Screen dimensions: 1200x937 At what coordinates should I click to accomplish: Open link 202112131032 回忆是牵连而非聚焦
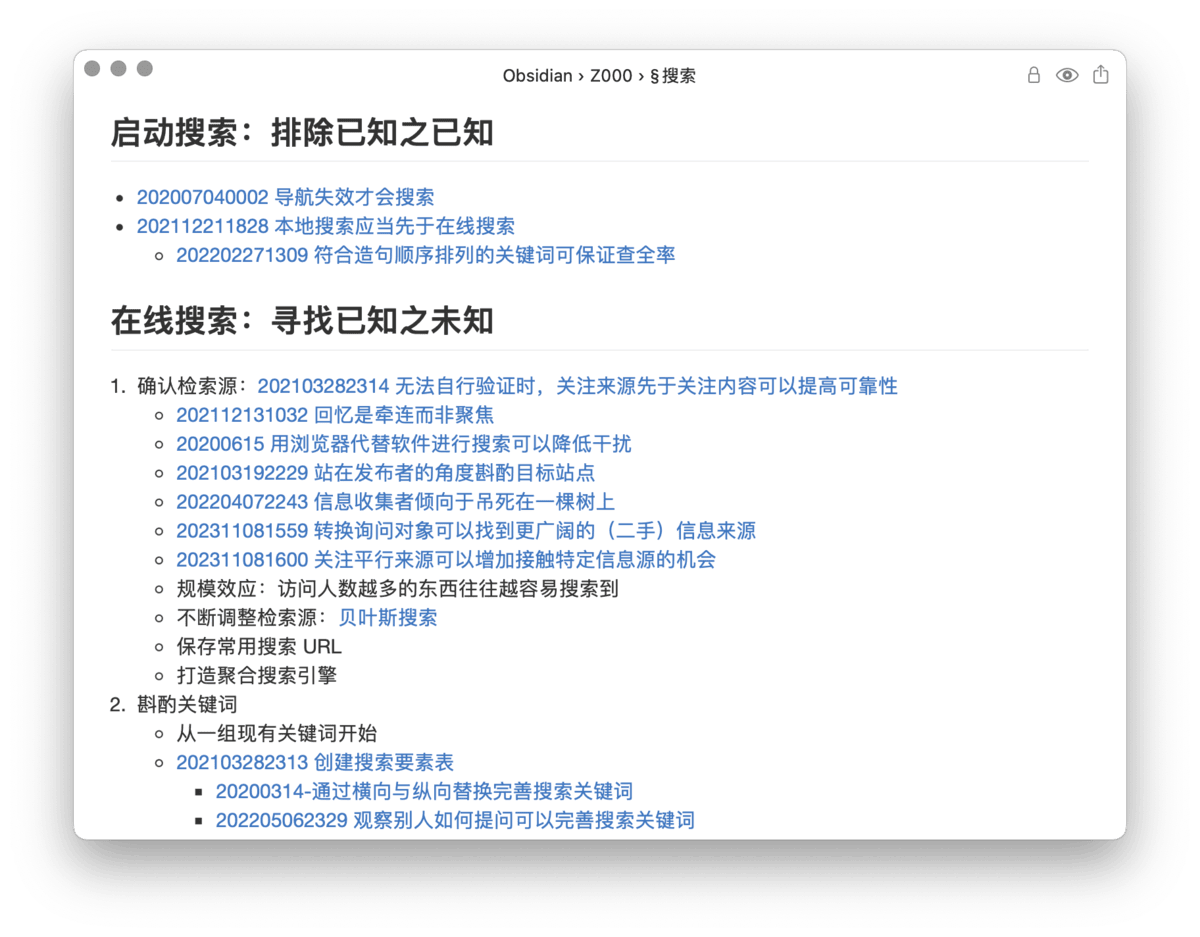coord(335,415)
